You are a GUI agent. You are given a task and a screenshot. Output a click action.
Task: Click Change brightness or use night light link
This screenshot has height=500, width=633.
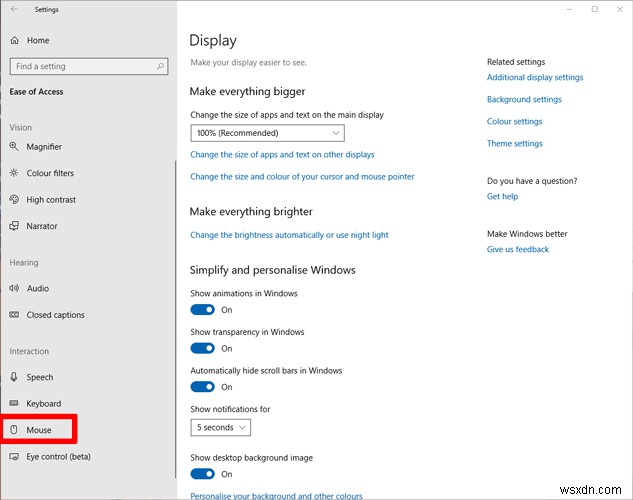pyautogui.click(x=289, y=235)
